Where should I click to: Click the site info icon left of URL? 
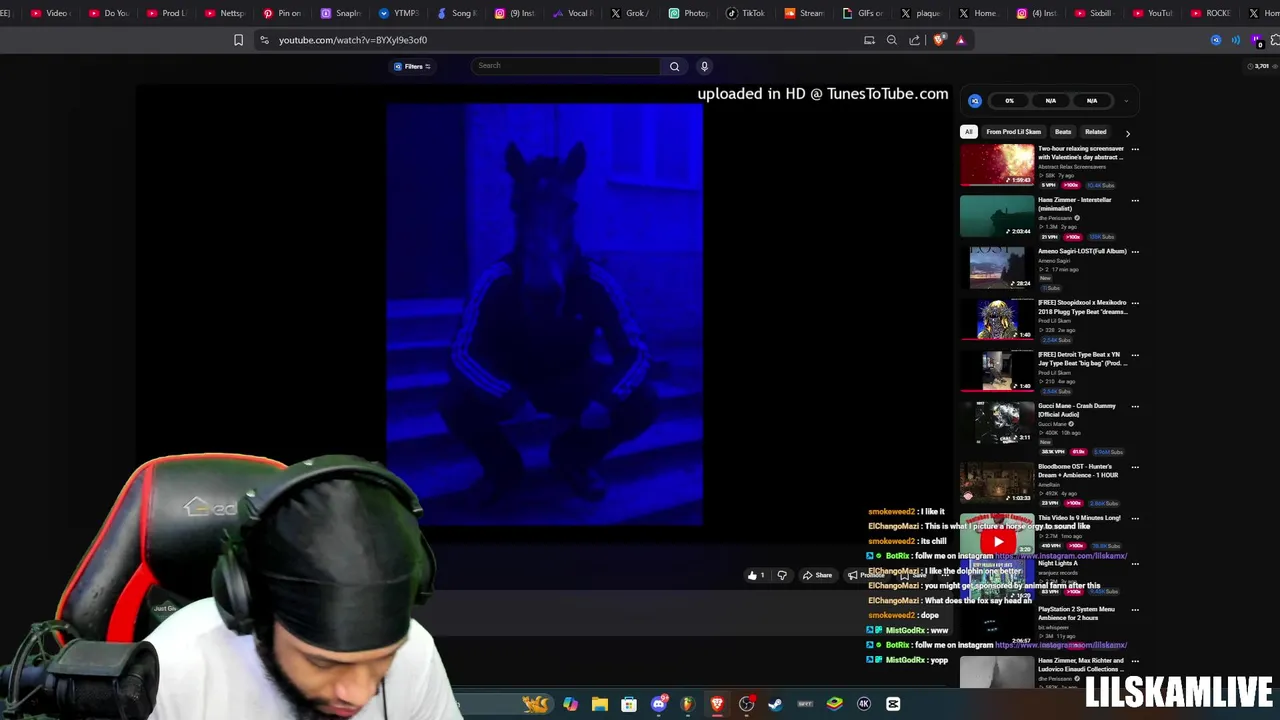click(x=264, y=40)
